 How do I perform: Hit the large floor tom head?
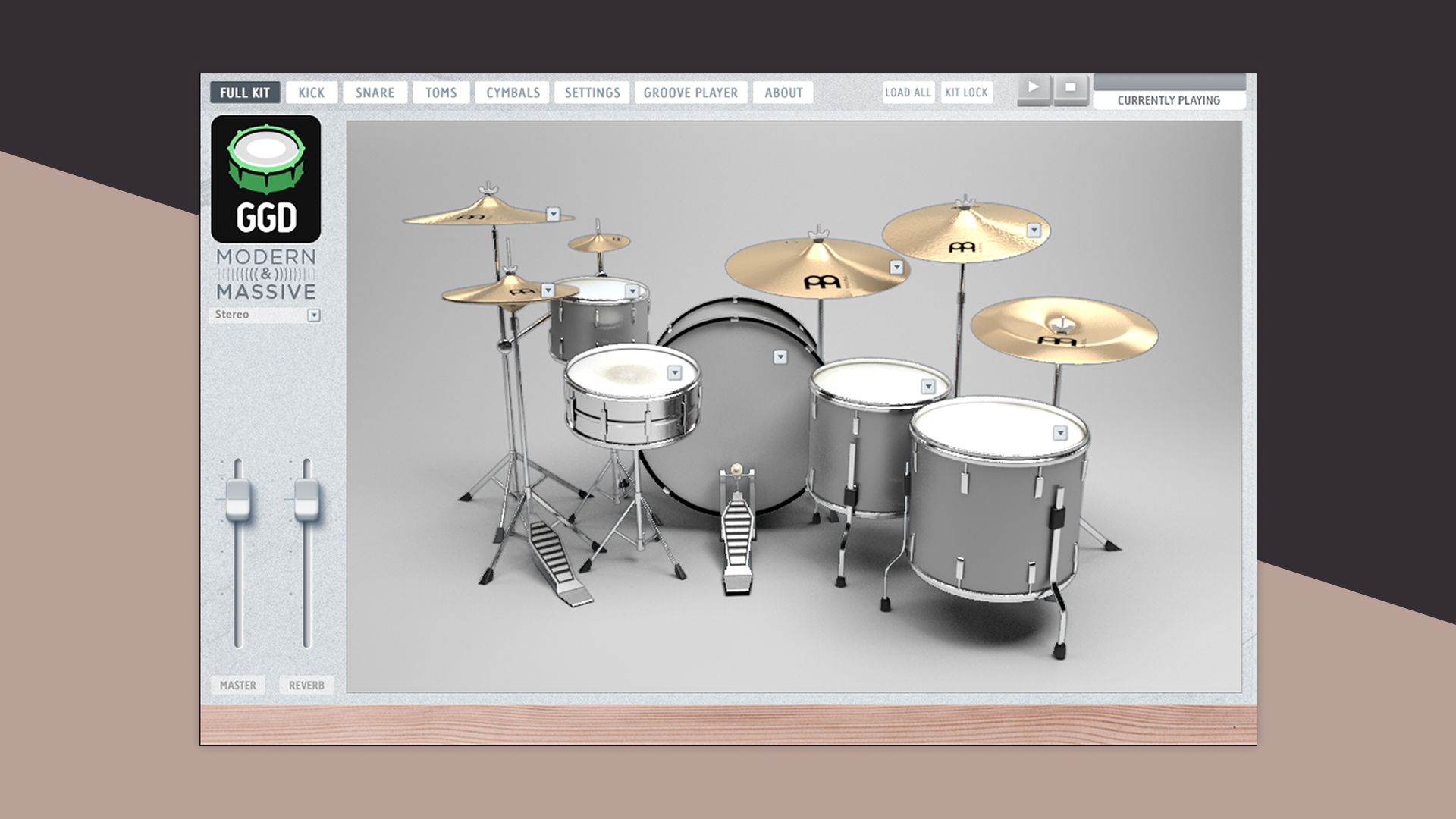(995, 431)
